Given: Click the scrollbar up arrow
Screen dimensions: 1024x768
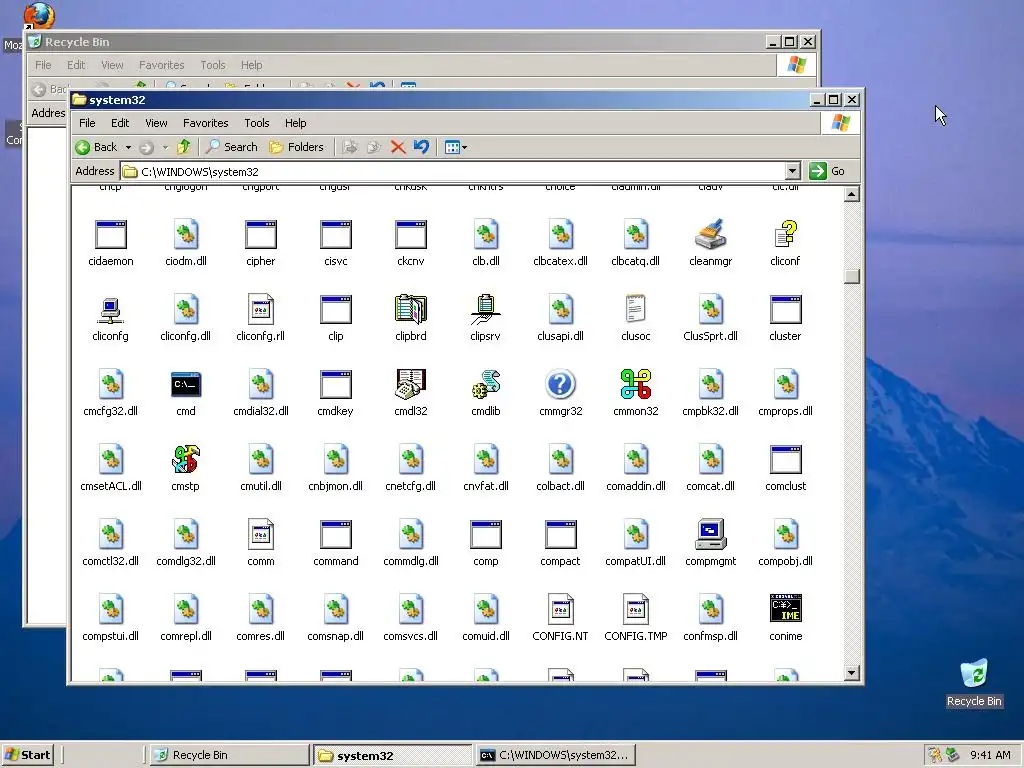Looking at the screenshot, I should point(852,195).
